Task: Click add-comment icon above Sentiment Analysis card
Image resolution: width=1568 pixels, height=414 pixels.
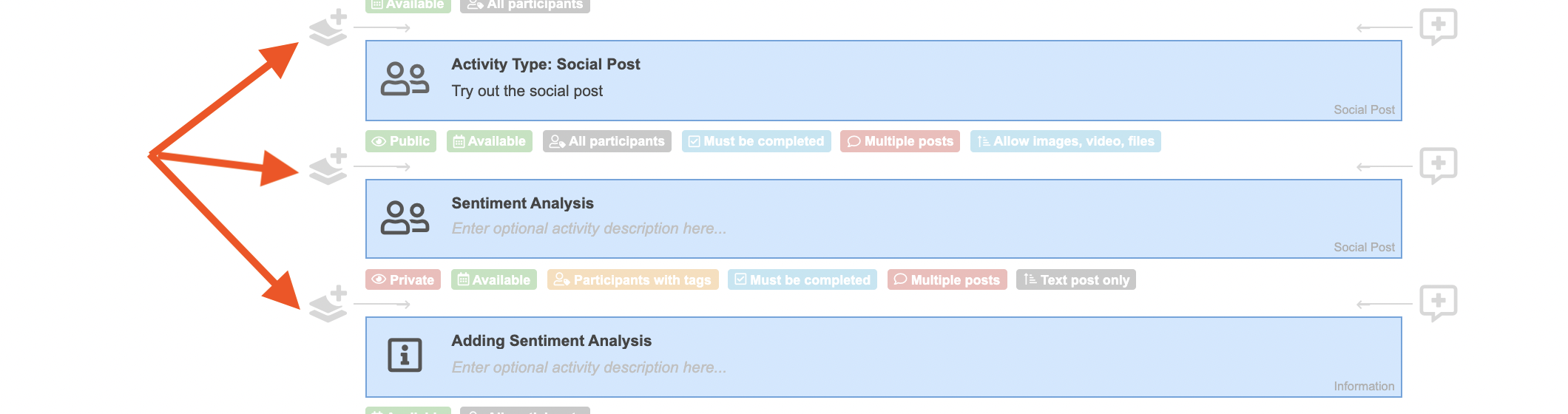Action: coord(1438,166)
